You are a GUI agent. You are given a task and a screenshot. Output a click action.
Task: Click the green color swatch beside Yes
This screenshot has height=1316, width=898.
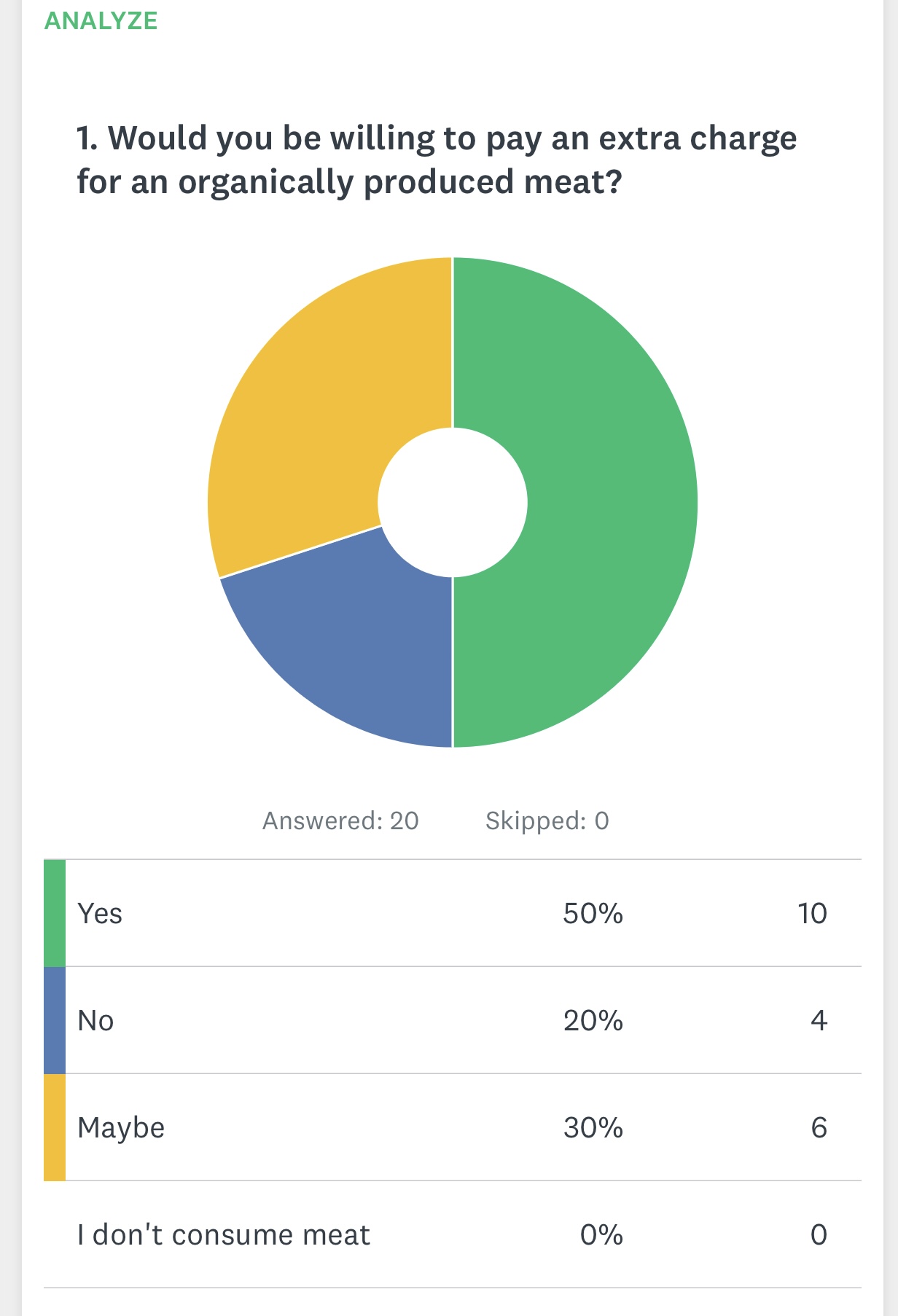[52, 912]
